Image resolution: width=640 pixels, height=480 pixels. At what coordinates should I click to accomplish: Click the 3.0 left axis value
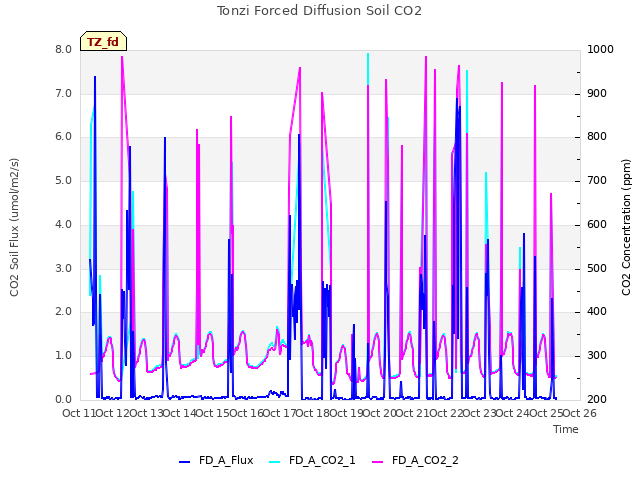click(x=64, y=269)
